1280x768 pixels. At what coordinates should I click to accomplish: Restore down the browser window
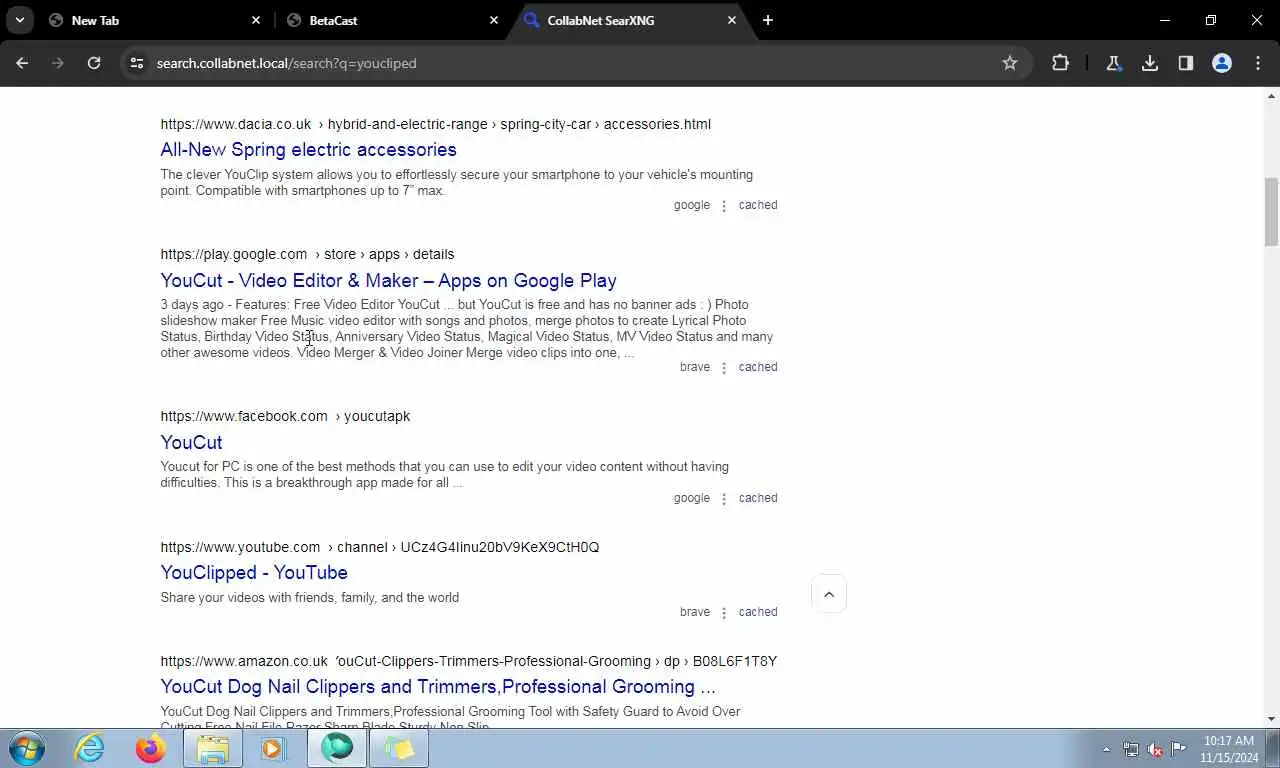click(1211, 20)
